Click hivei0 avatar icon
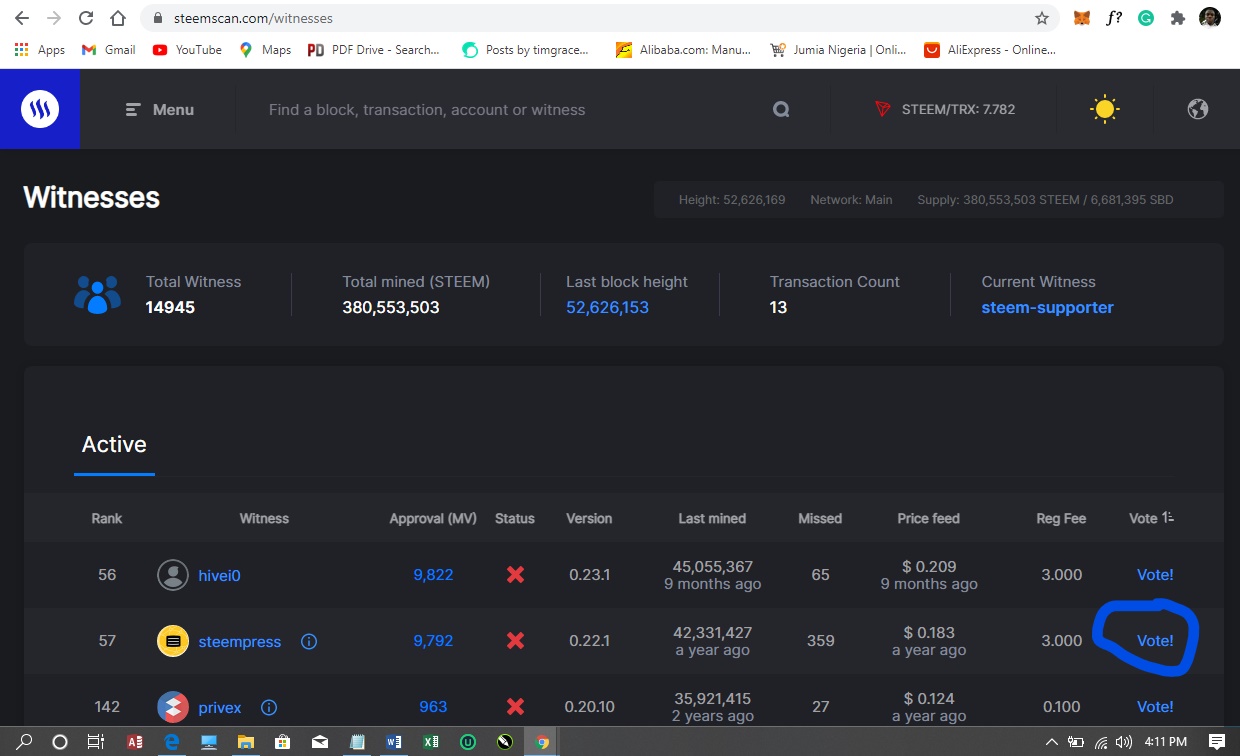This screenshot has width=1240, height=756. point(173,575)
